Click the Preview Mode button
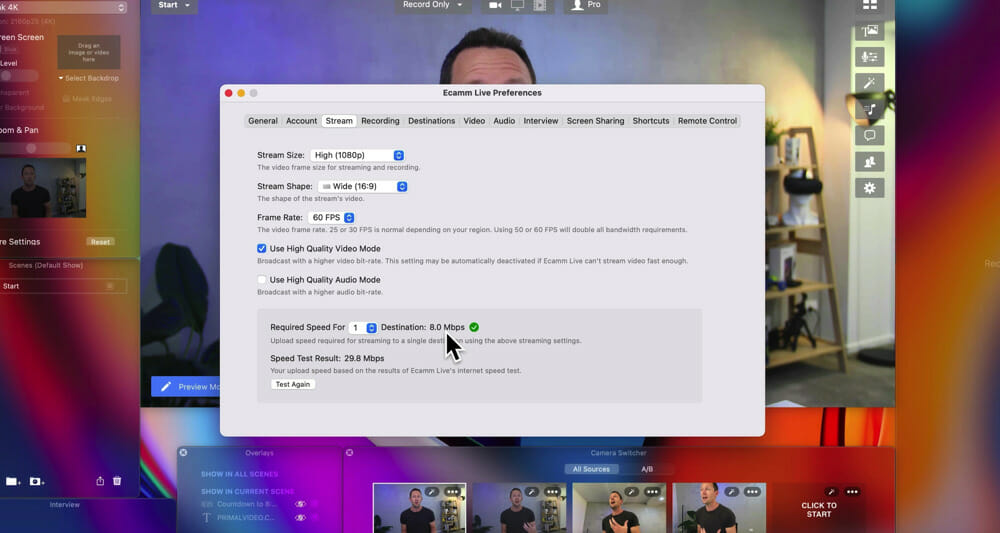Screen dimensions: 1000x533 (186, 386)
